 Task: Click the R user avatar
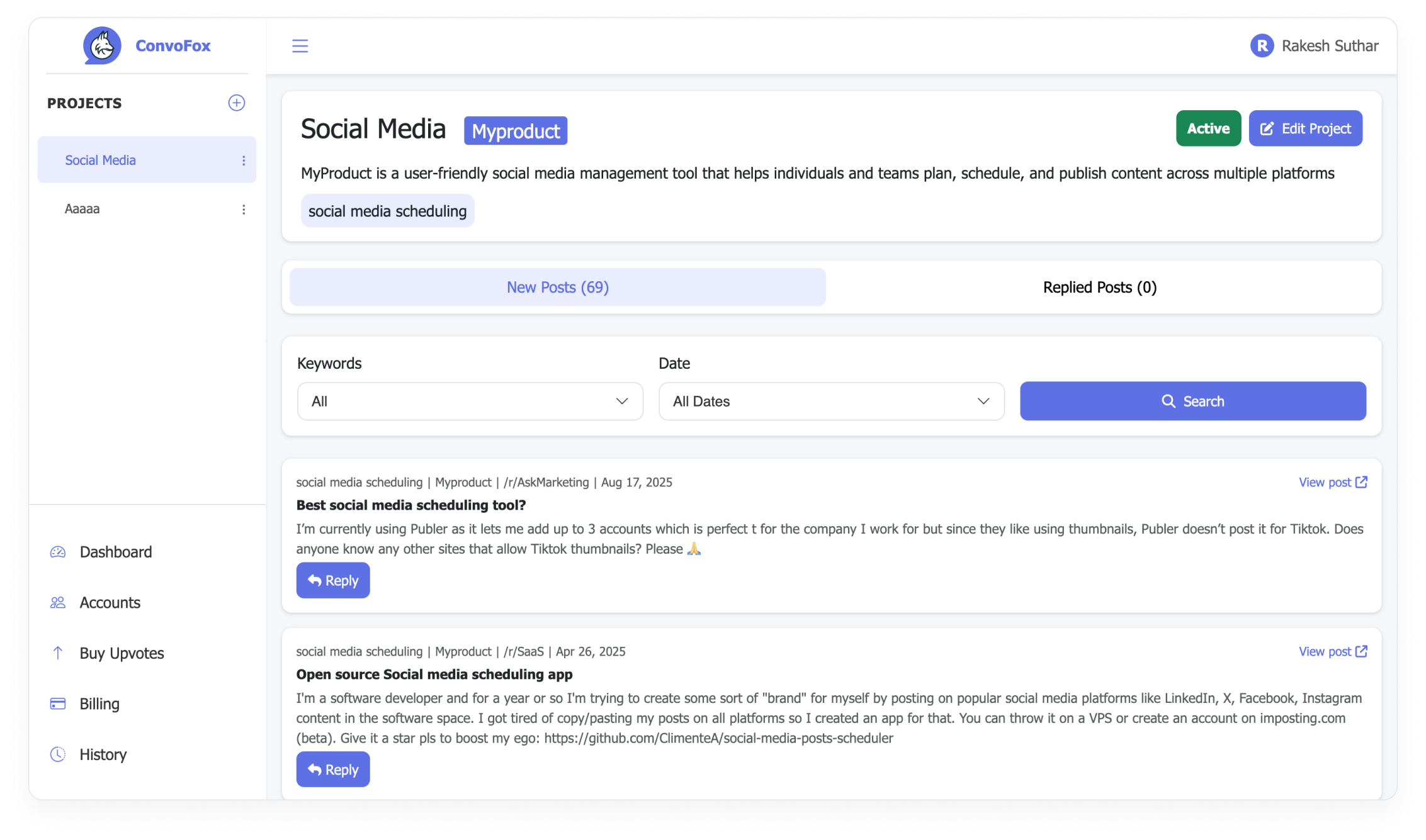pos(1262,46)
